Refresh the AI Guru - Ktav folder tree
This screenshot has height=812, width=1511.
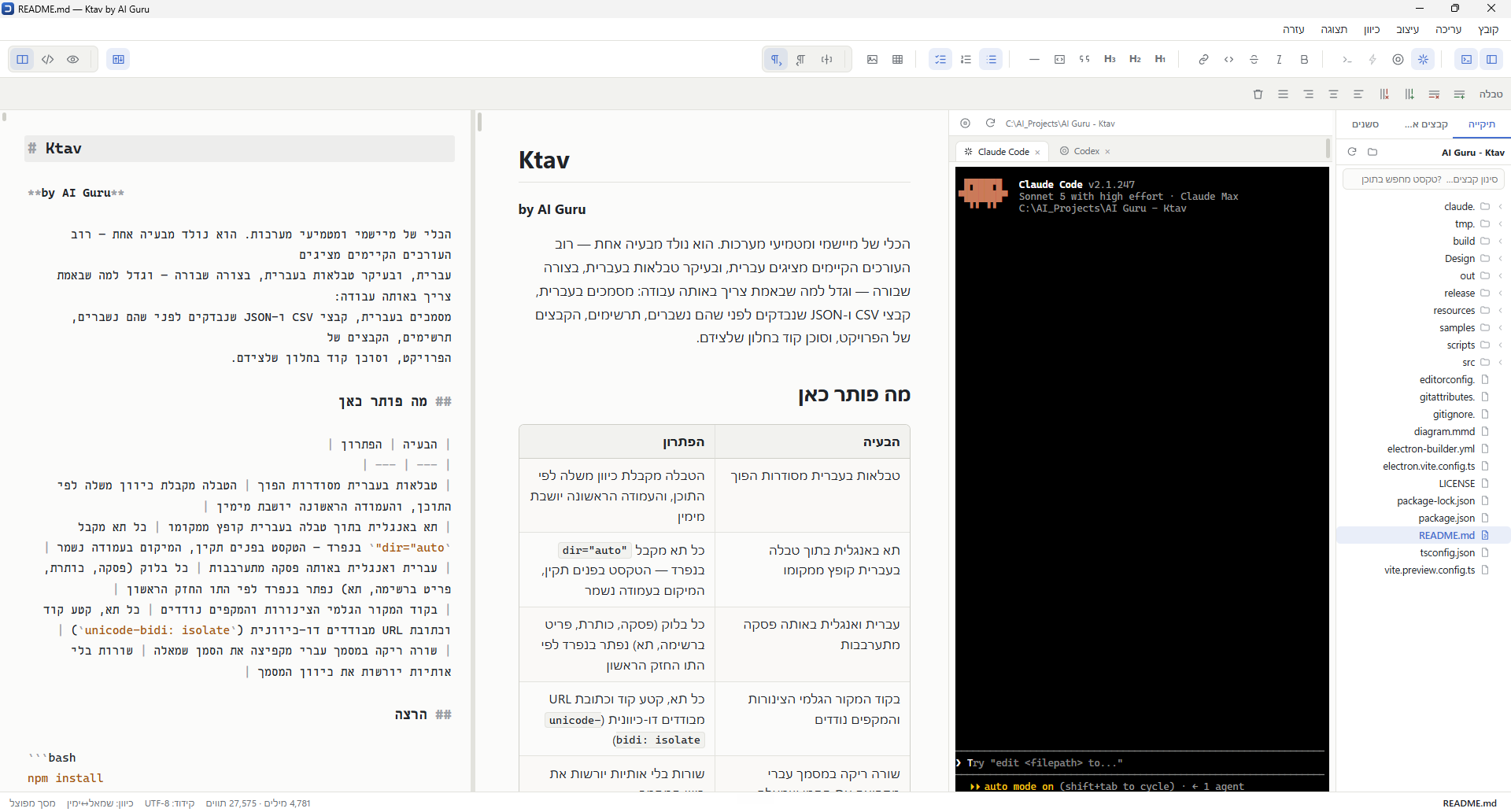click(1352, 152)
